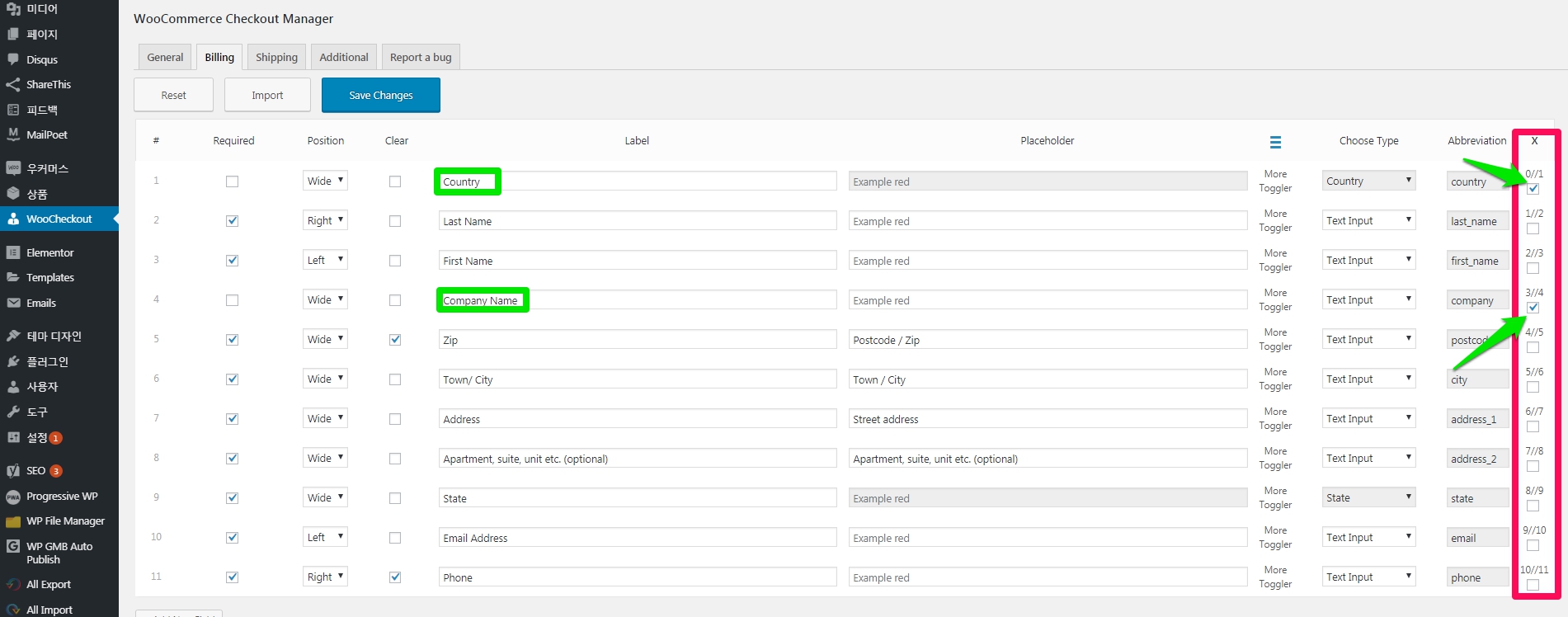Open the Additional tab
This screenshot has width=1568, height=617.
[344, 57]
